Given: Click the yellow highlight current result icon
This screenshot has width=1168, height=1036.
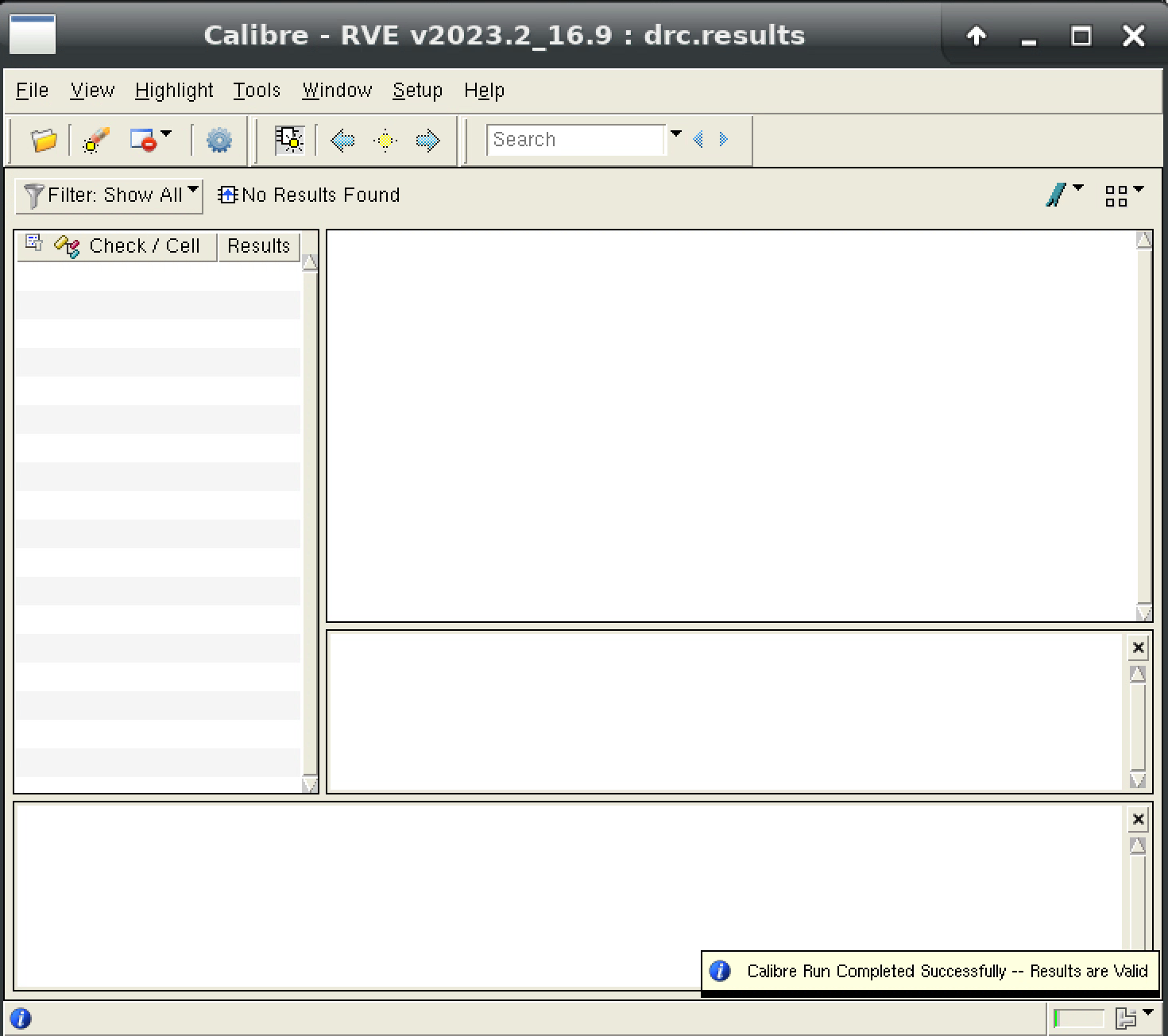Looking at the screenshot, I should click(x=385, y=141).
